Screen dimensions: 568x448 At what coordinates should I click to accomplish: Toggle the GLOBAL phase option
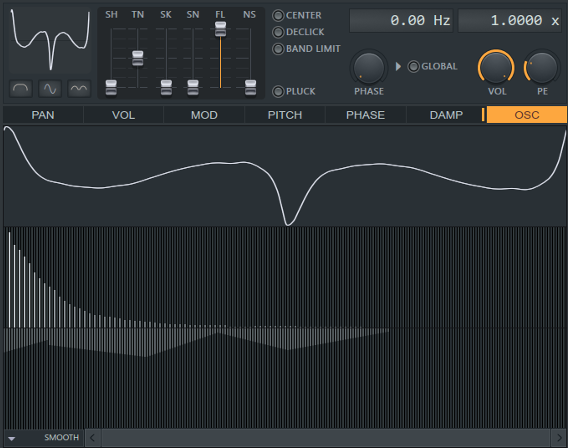tap(413, 67)
